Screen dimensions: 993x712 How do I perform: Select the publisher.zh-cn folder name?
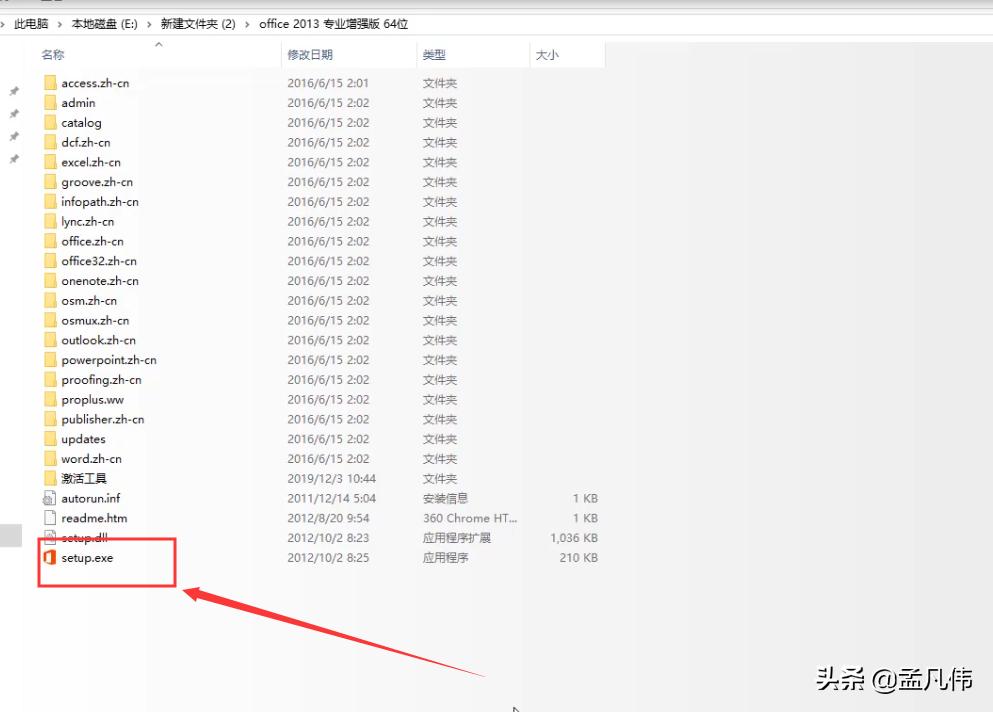coord(103,419)
